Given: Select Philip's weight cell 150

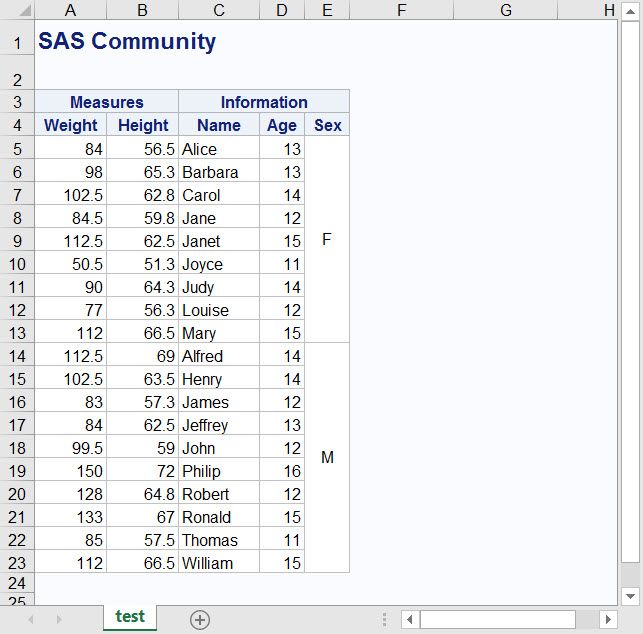Looking at the screenshot, I should [71, 470].
